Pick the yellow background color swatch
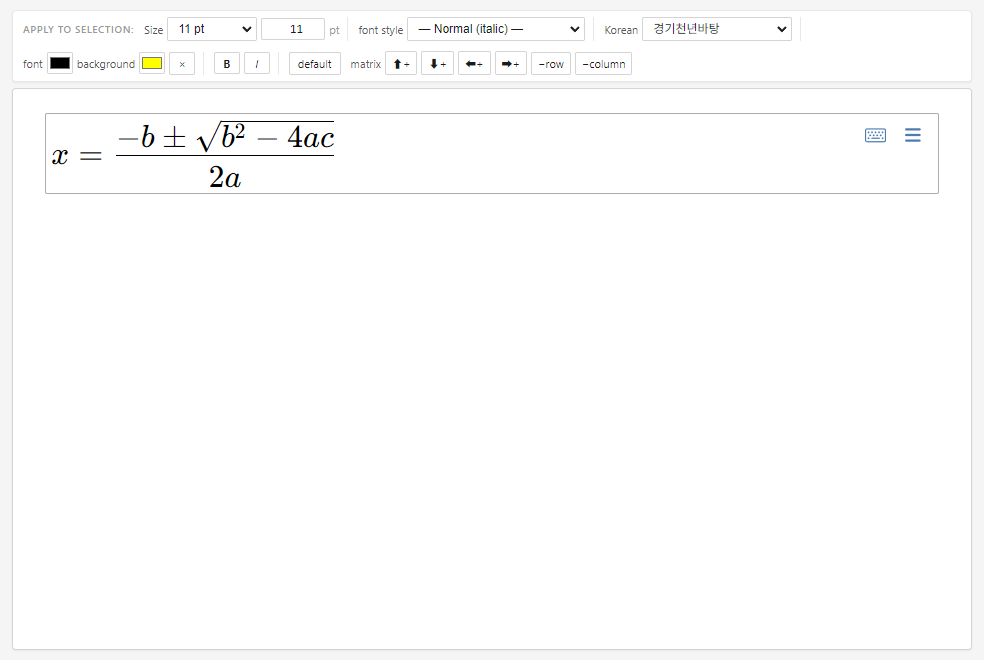Image resolution: width=984 pixels, height=660 pixels. [152, 63]
